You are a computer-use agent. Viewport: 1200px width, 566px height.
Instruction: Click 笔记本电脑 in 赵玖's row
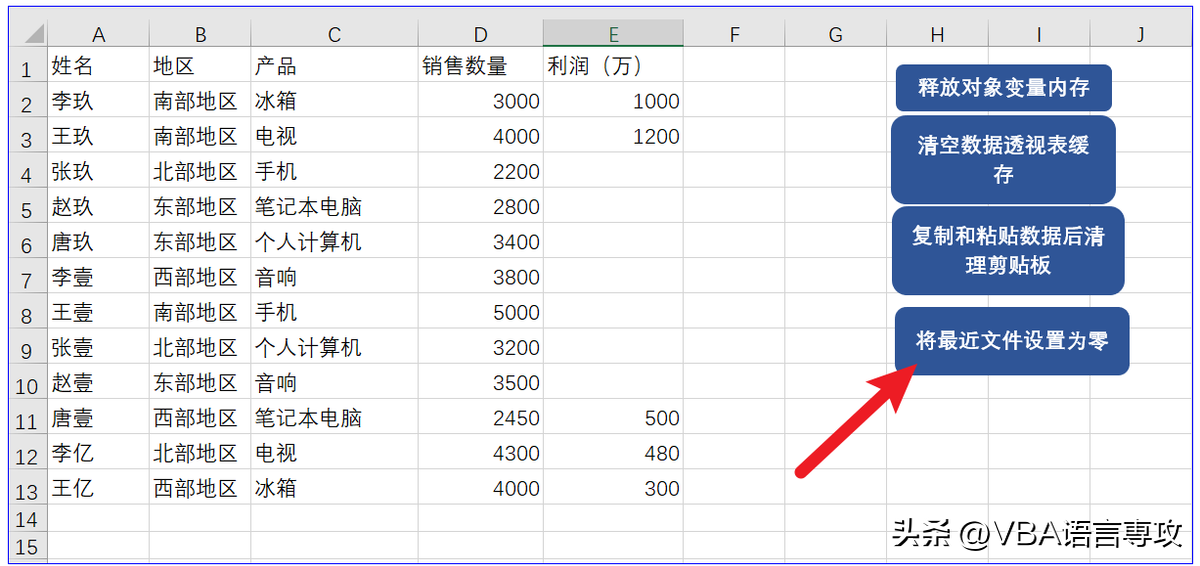click(x=334, y=207)
